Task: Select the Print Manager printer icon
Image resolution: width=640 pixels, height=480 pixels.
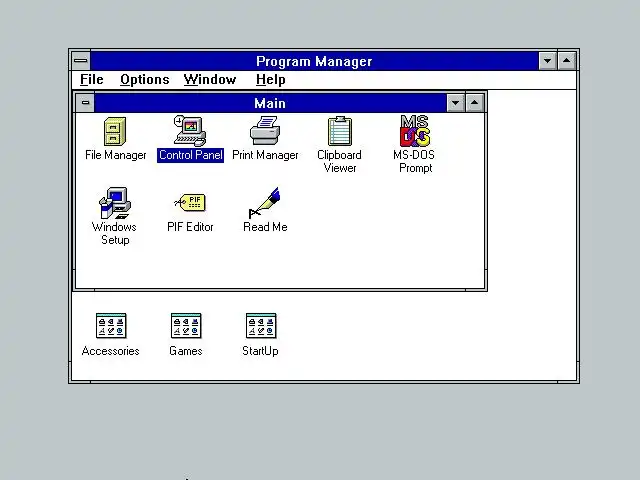Action: (265, 131)
